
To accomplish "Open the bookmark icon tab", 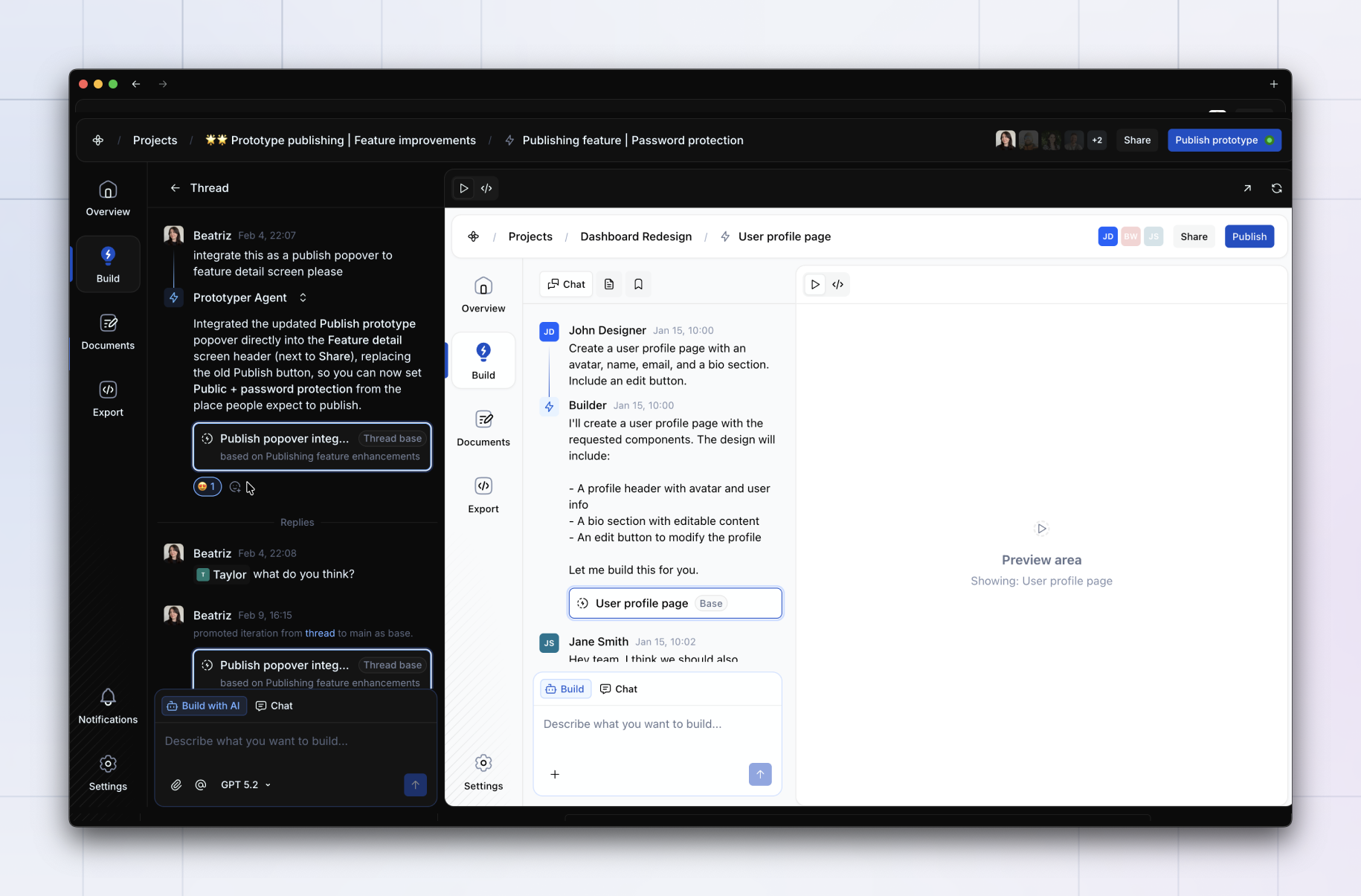I will (638, 284).
